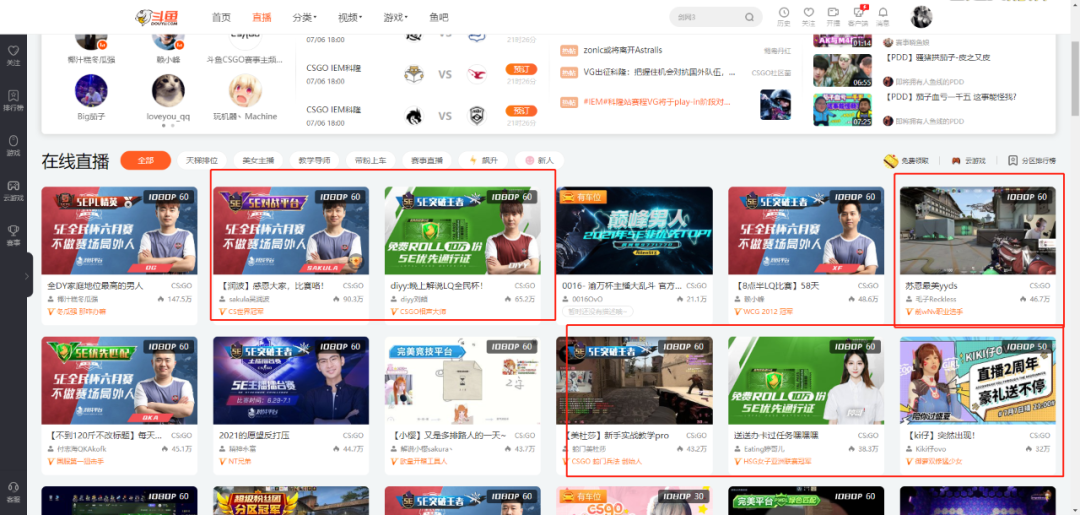Click 玩机器丶Machine anime avatar

[x=245, y=90]
